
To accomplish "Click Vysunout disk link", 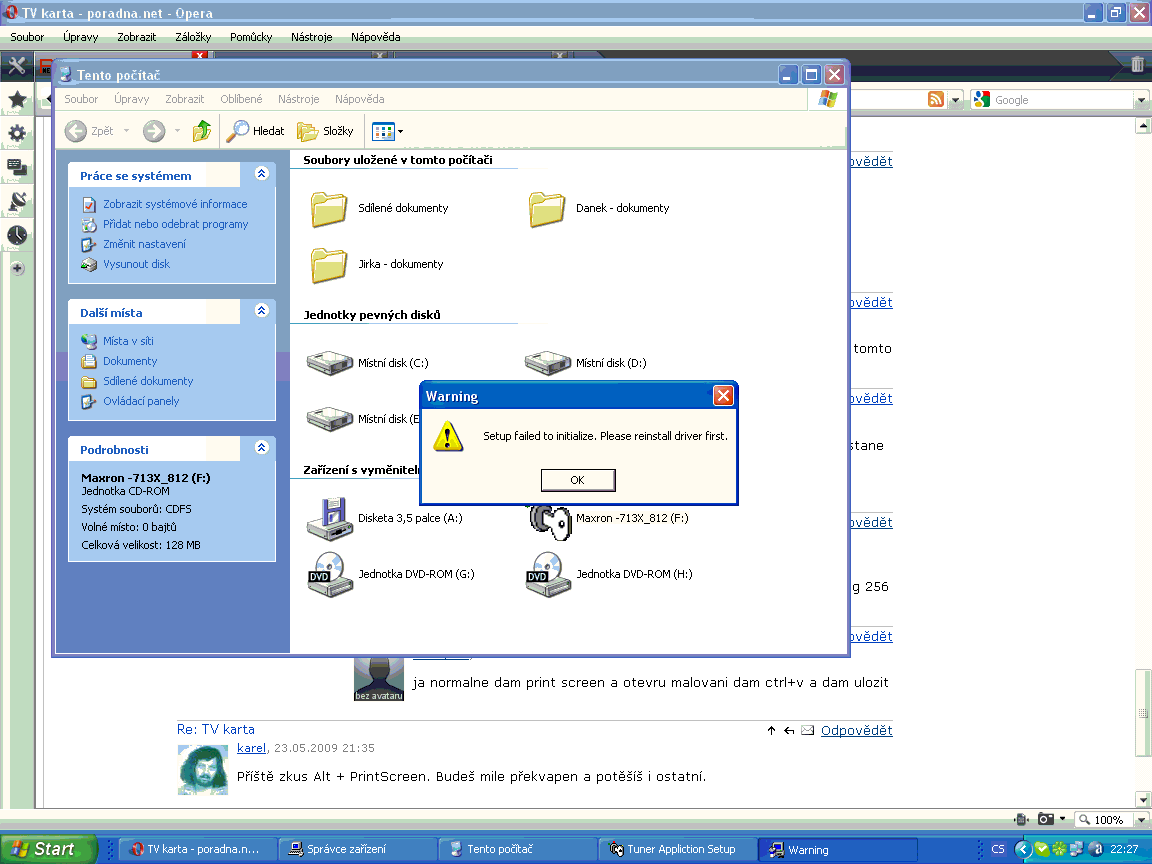I will [136, 264].
